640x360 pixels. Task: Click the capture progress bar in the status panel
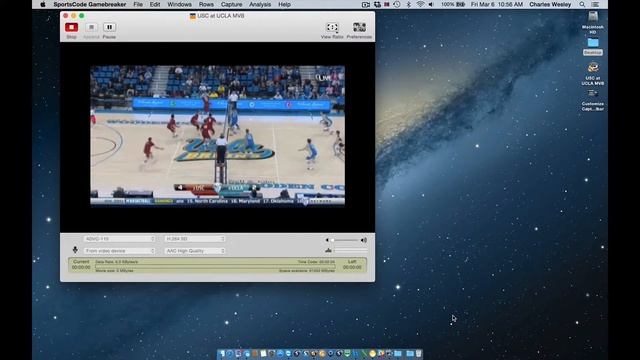(215, 266)
